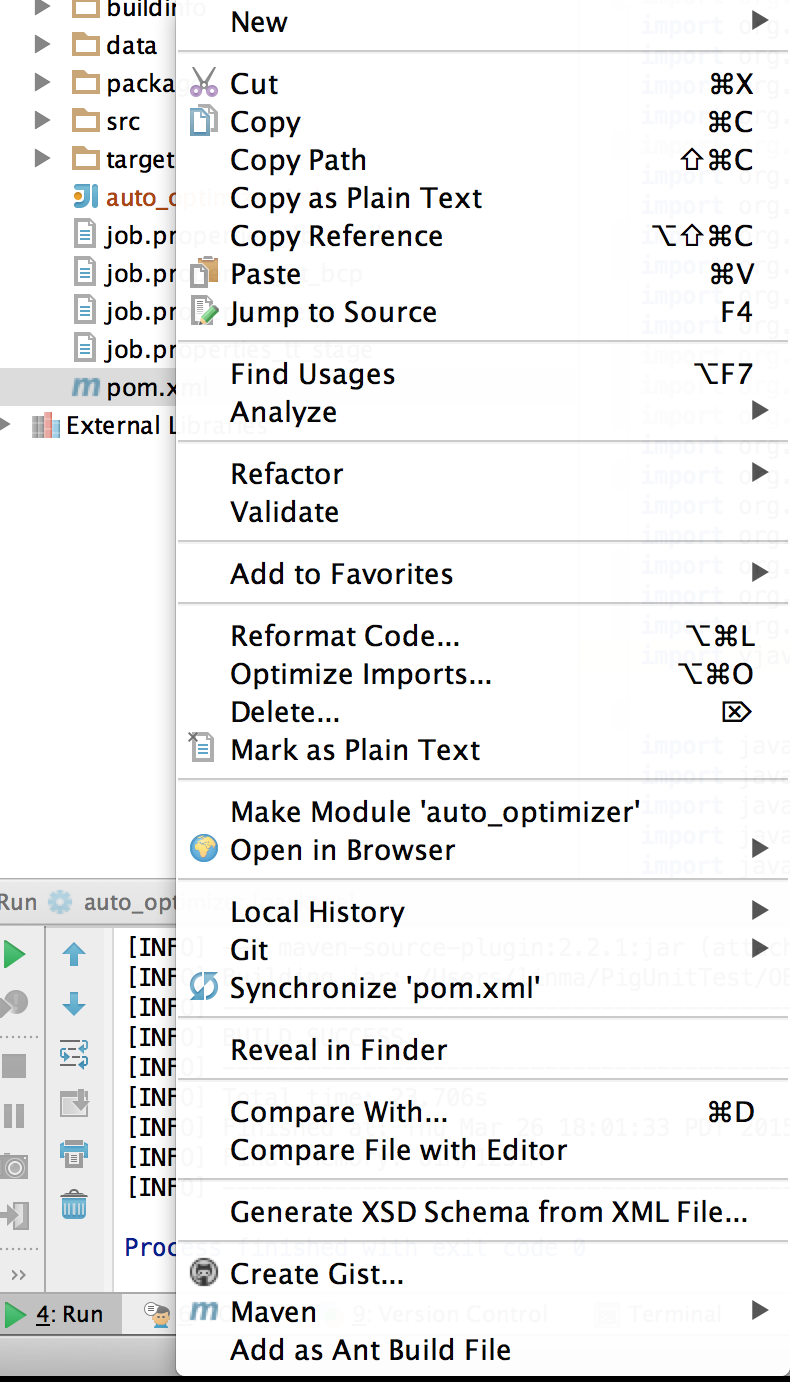Image resolution: width=790 pixels, height=1382 pixels.
Task: Choose Synchronize 'pom.xml' entry
Action: [482, 988]
